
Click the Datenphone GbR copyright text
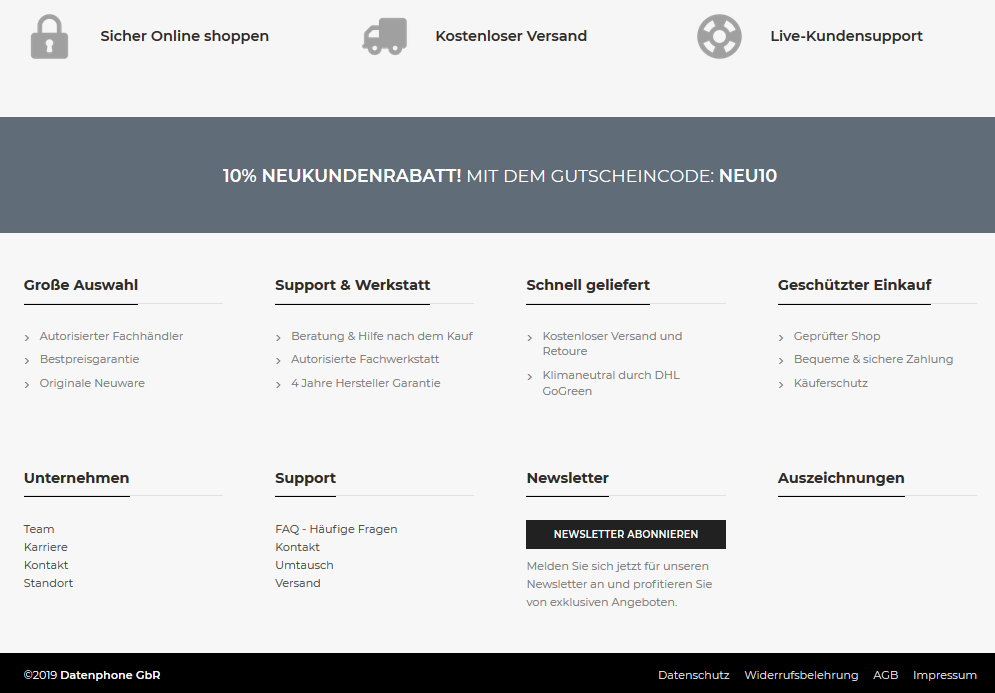click(x=110, y=675)
